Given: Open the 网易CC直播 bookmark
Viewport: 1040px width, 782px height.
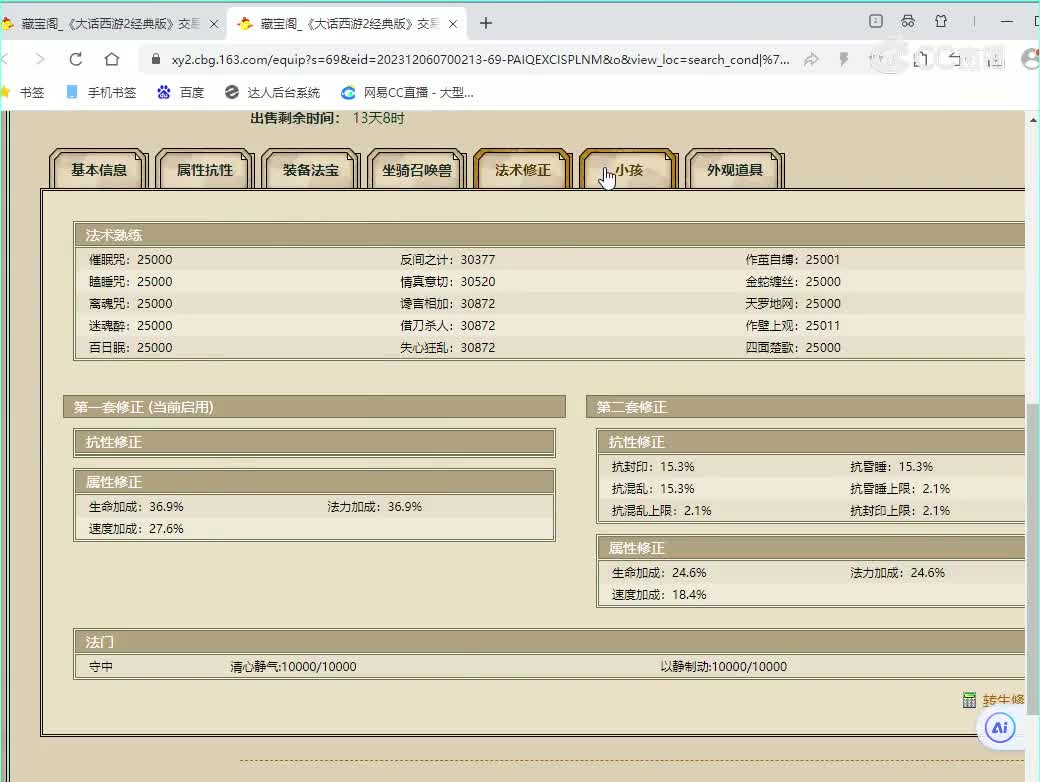Looking at the screenshot, I should click(x=407, y=92).
